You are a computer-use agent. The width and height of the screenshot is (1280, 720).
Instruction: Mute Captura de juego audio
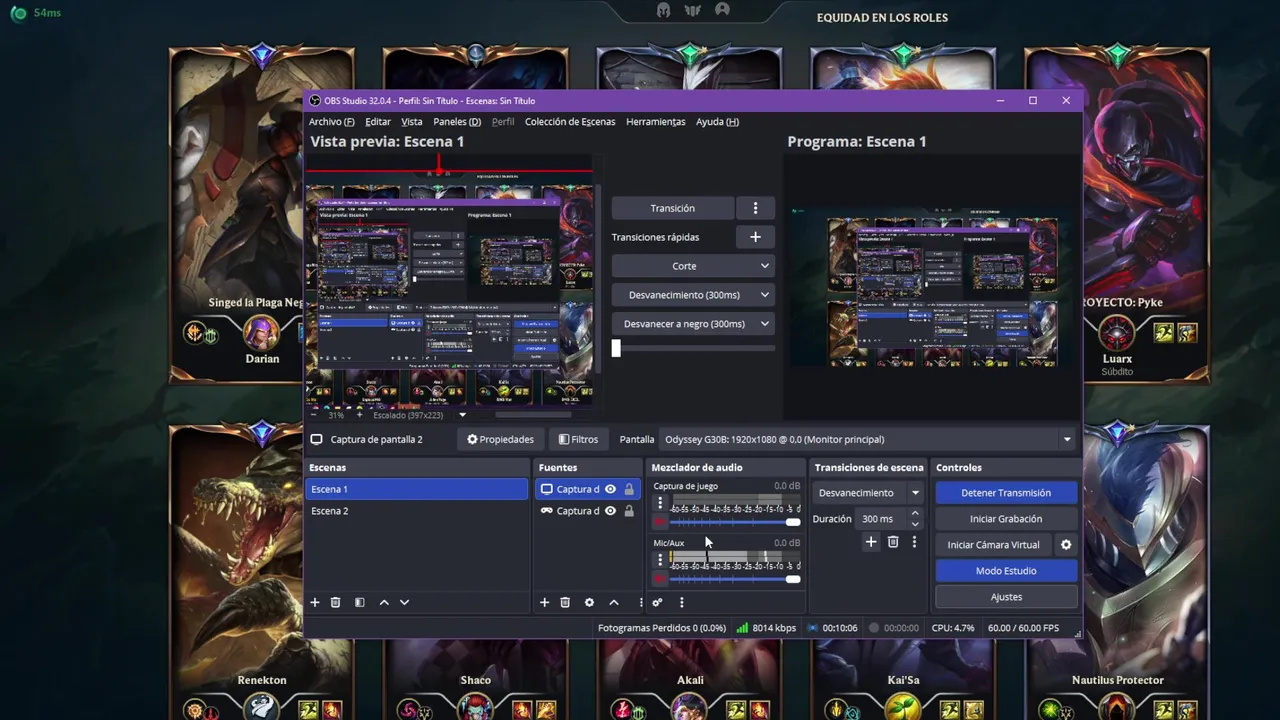660,522
